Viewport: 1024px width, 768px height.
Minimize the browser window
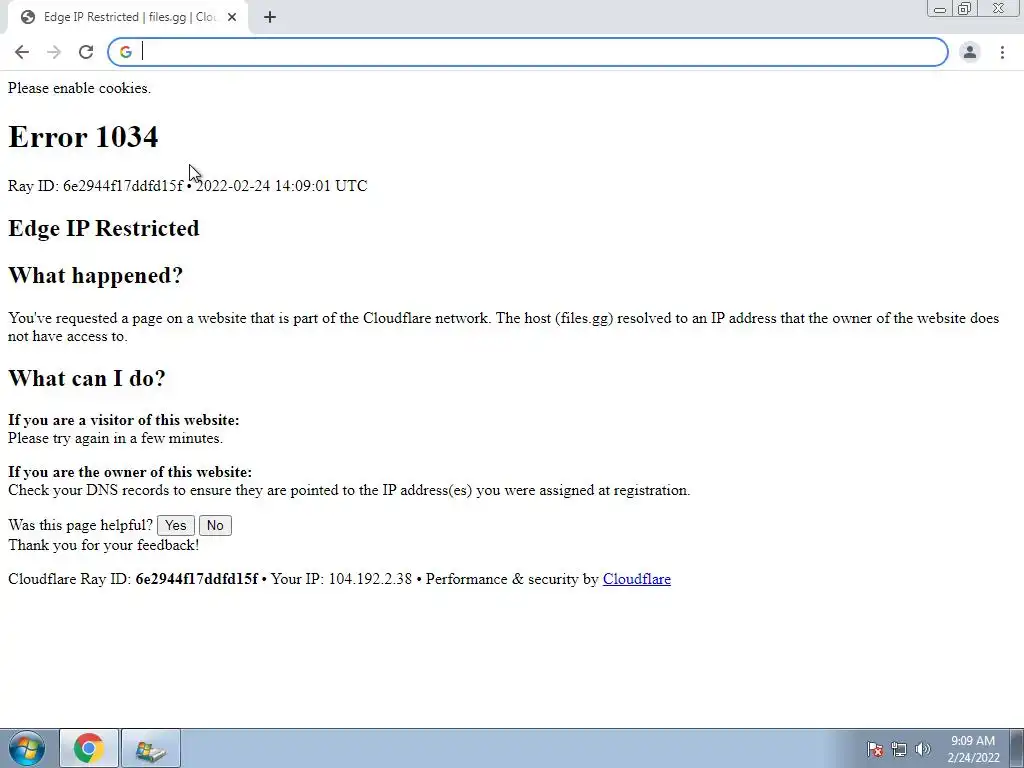click(x=940, y=9)
